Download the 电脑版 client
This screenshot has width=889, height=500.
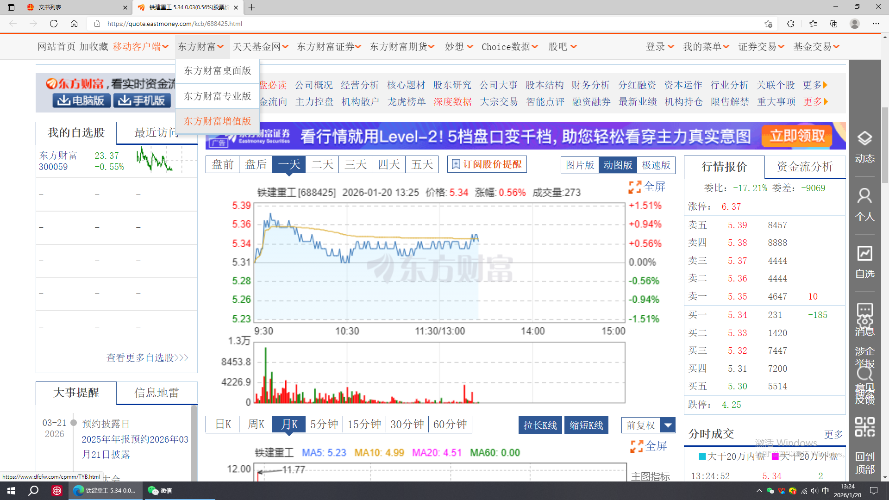[x=81, y=100]
